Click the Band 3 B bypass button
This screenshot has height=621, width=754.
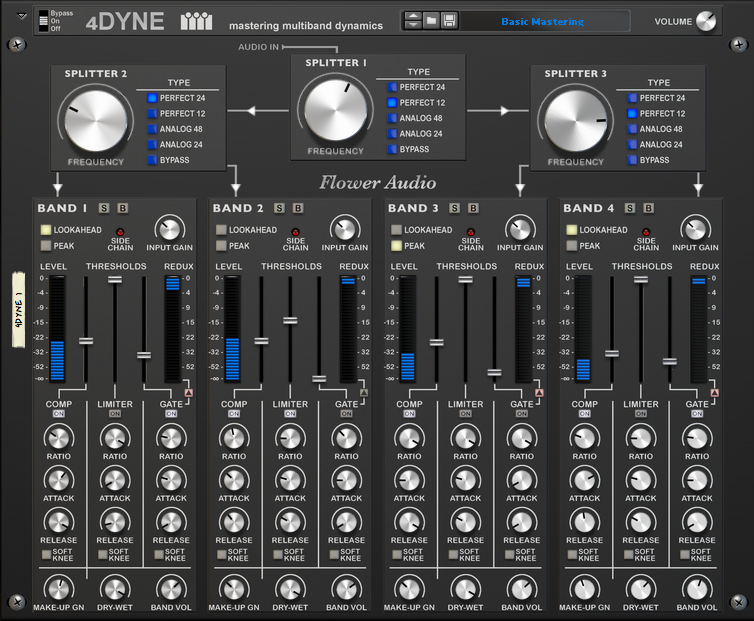(x=473, y=208)
